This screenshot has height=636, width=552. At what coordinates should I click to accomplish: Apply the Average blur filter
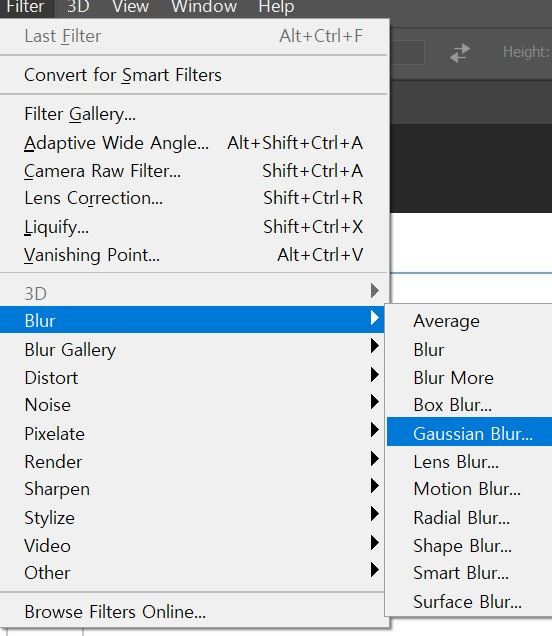point(469,321)
